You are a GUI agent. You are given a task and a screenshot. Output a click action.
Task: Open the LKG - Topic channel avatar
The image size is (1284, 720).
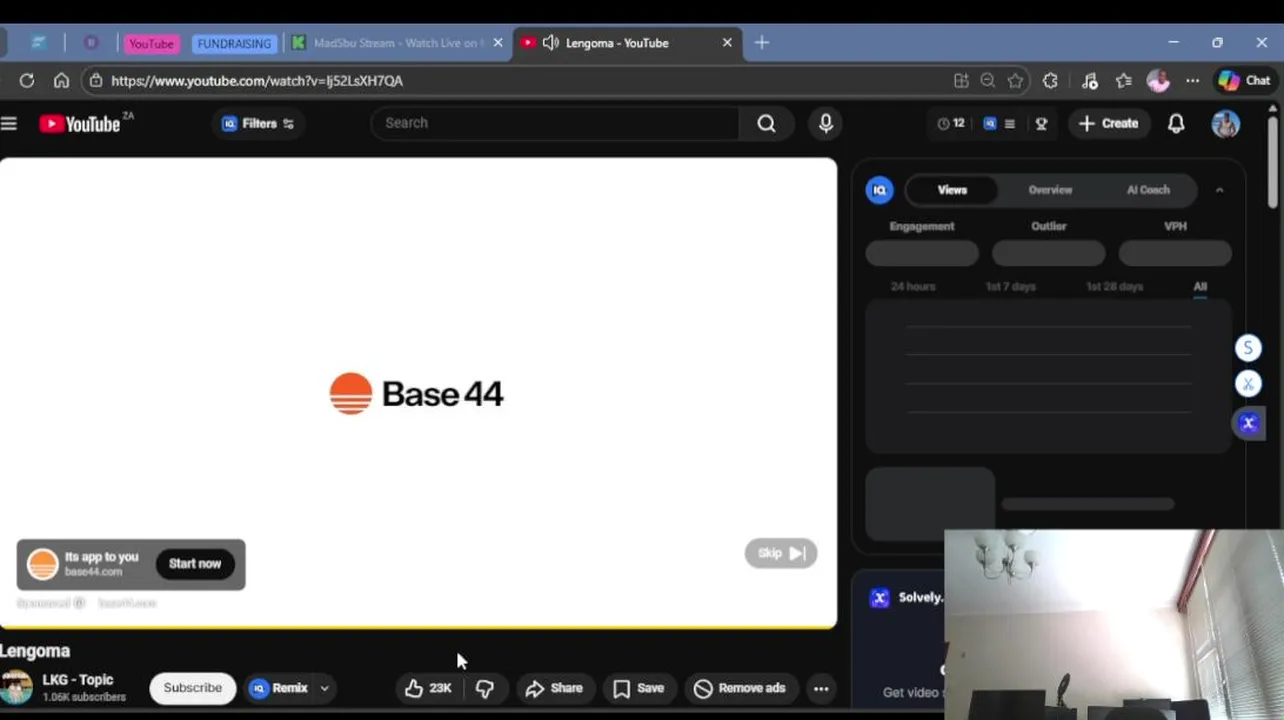16,688
